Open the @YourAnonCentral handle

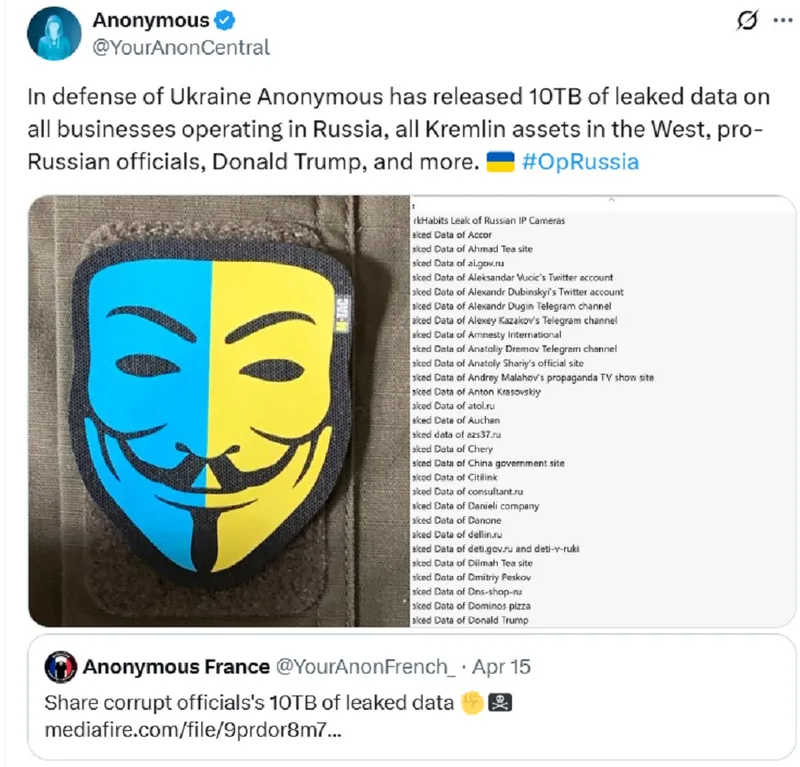tap(181, 47)
